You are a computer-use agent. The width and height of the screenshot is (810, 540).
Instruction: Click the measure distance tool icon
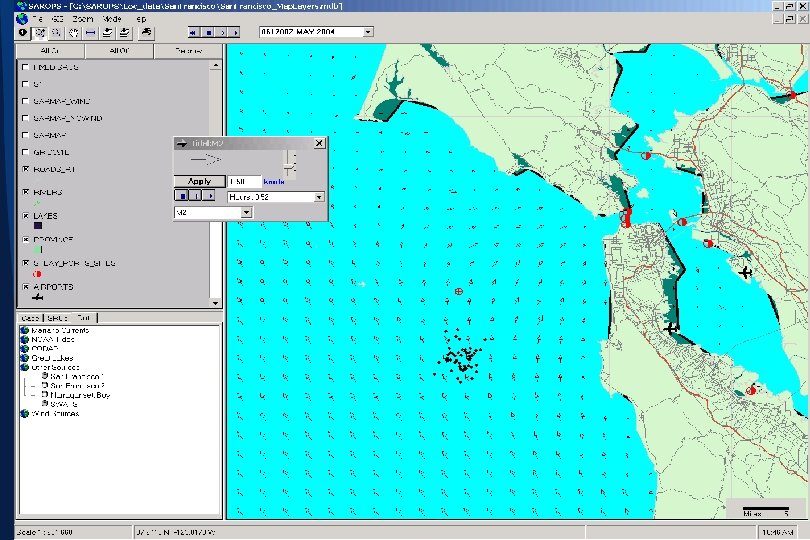tap(90, 32)
